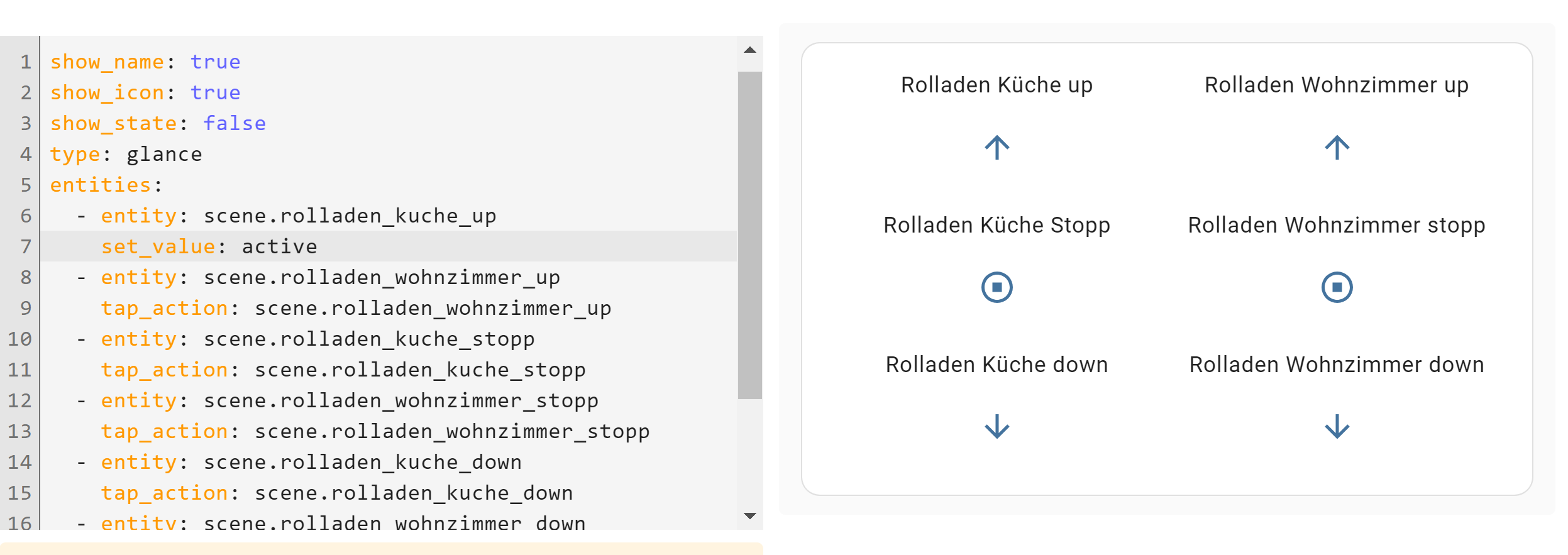
Task: Click the Rolladen Küche down arrow icon
Action: tap(997, 426)
